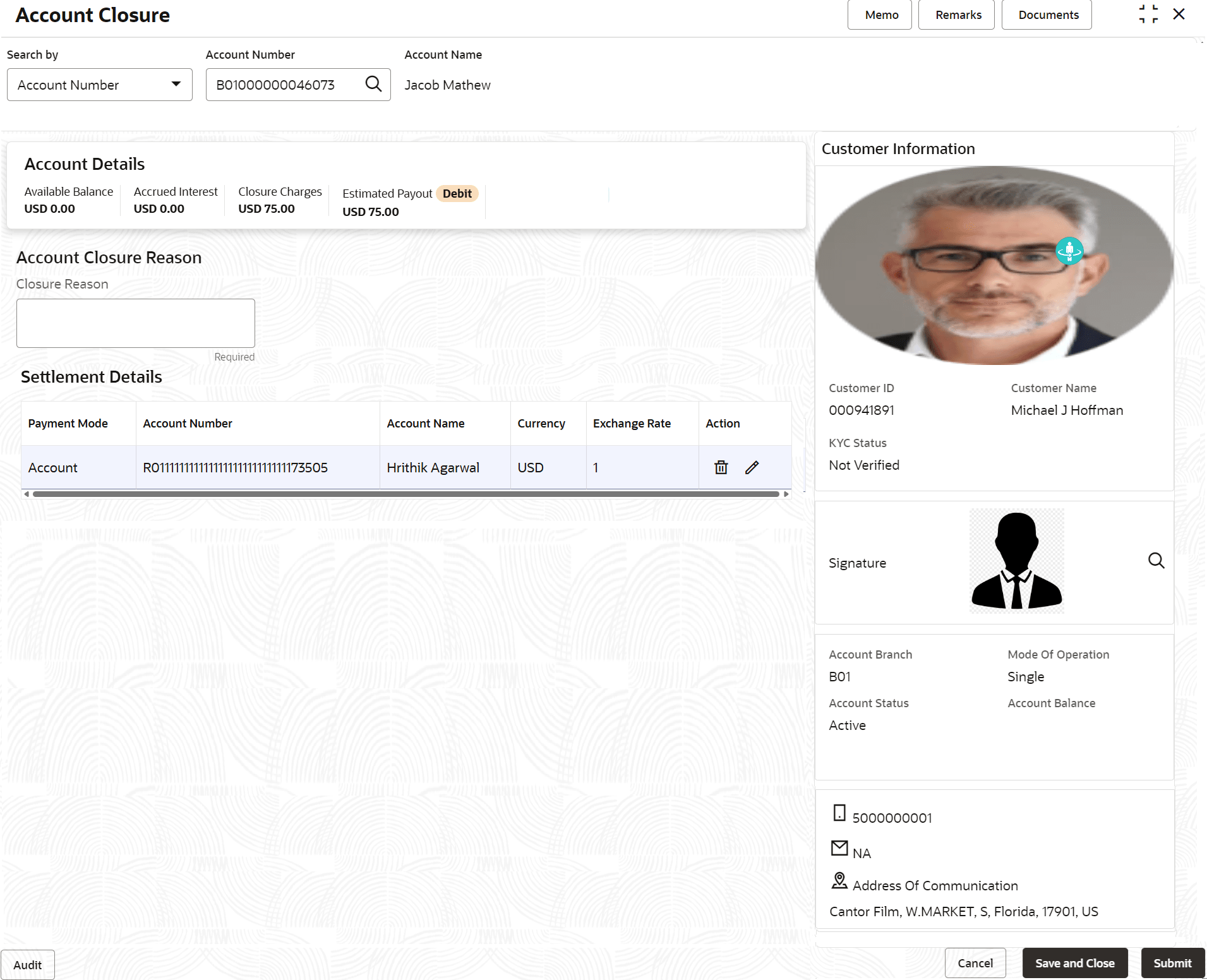This screenshot has width=1207, height=980.
Task: Open the Documents panel
Action: 1047,15
